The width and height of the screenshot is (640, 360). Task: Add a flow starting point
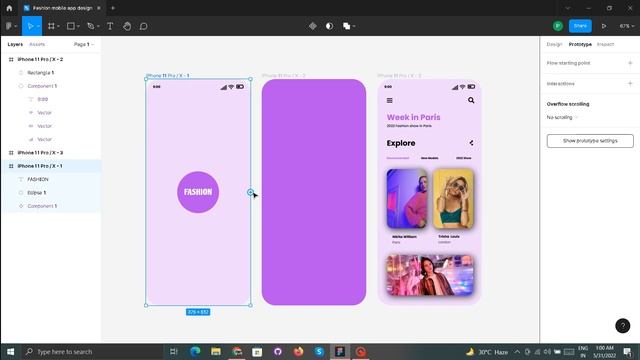(x=630, y=63)
